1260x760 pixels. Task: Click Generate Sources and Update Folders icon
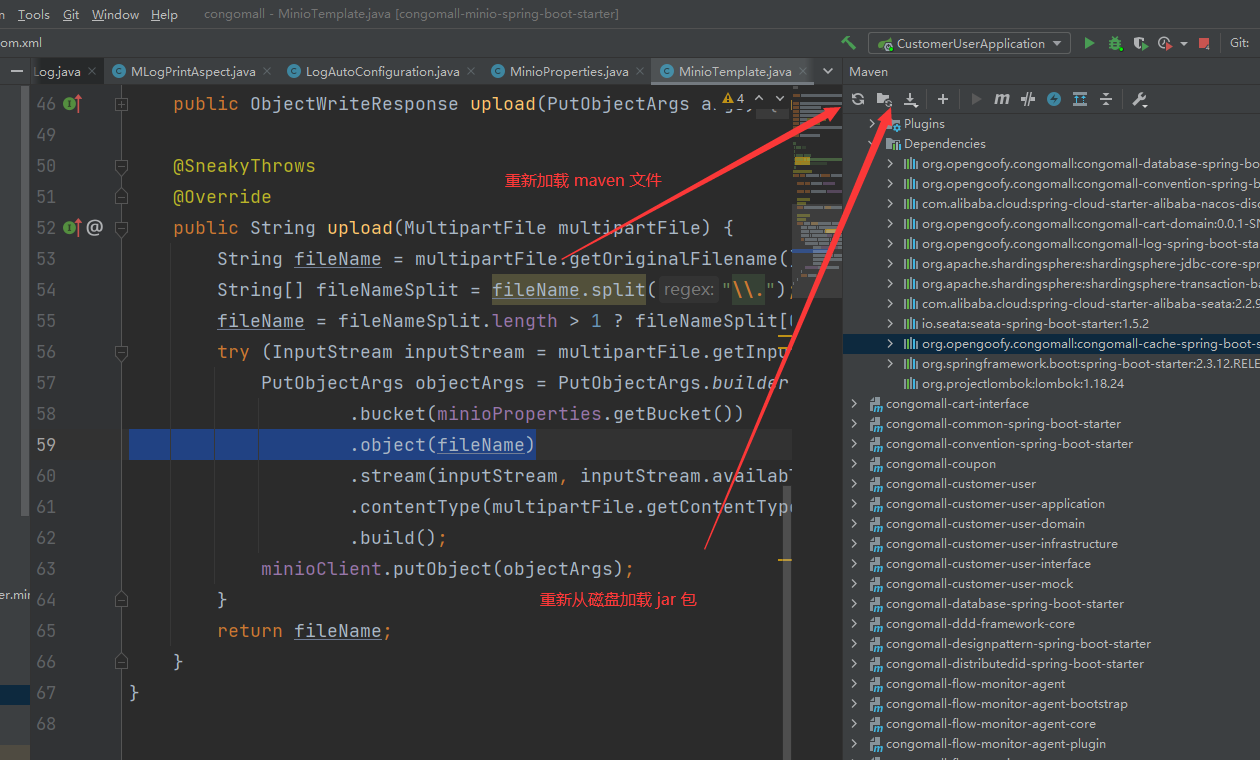click(884, 99)
